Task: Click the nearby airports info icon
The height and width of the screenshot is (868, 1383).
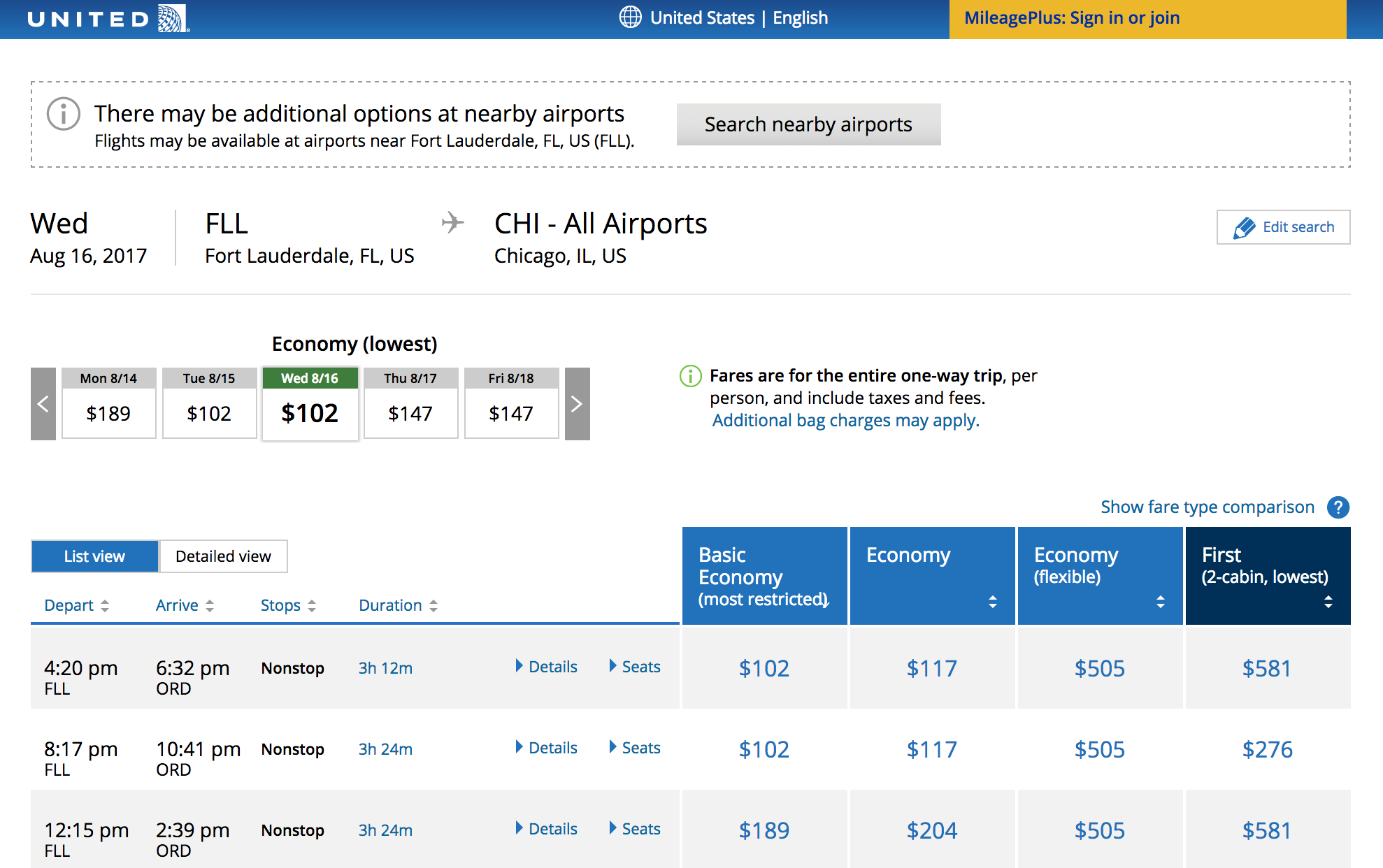Action: click(x=64, y=114)
